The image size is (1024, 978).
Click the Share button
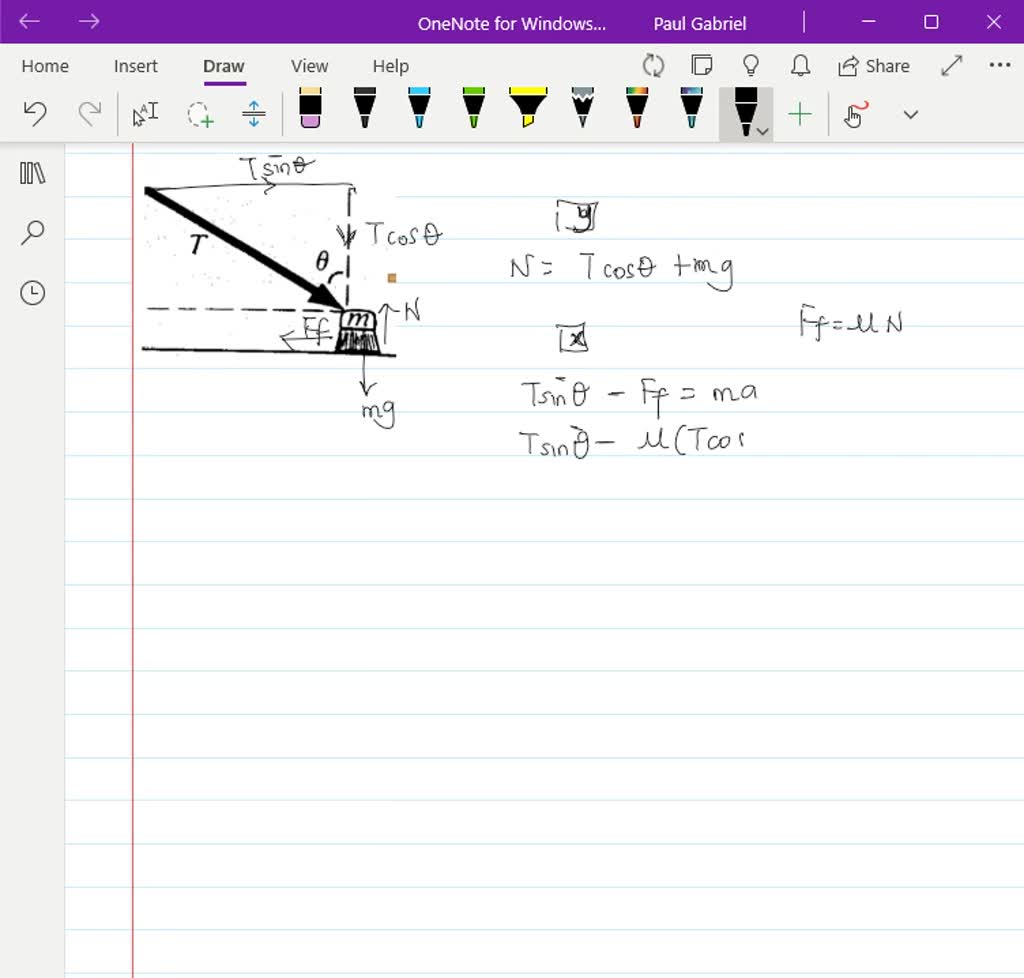[875, 65]
